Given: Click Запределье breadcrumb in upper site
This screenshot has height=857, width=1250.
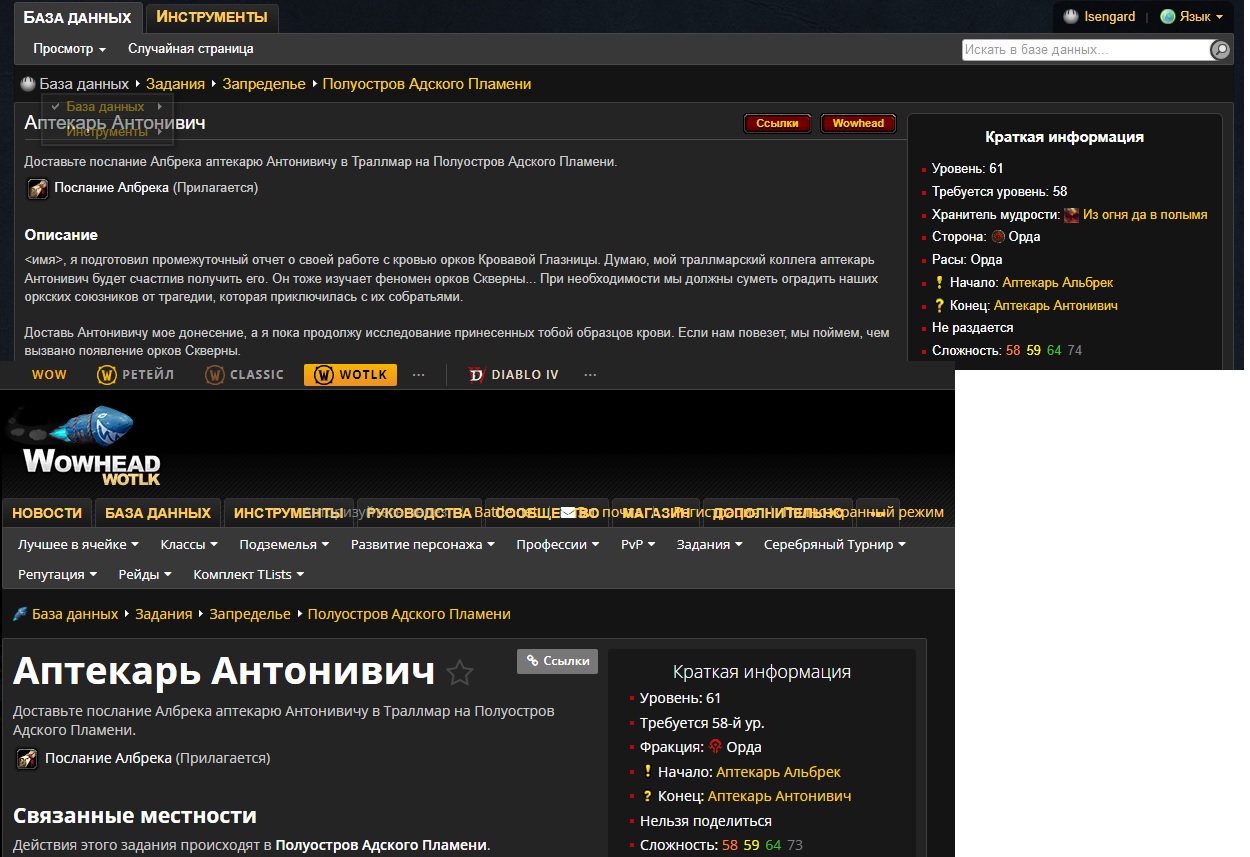Looking at the screenshot, I should pyautogui.click(x=264, y=84).
